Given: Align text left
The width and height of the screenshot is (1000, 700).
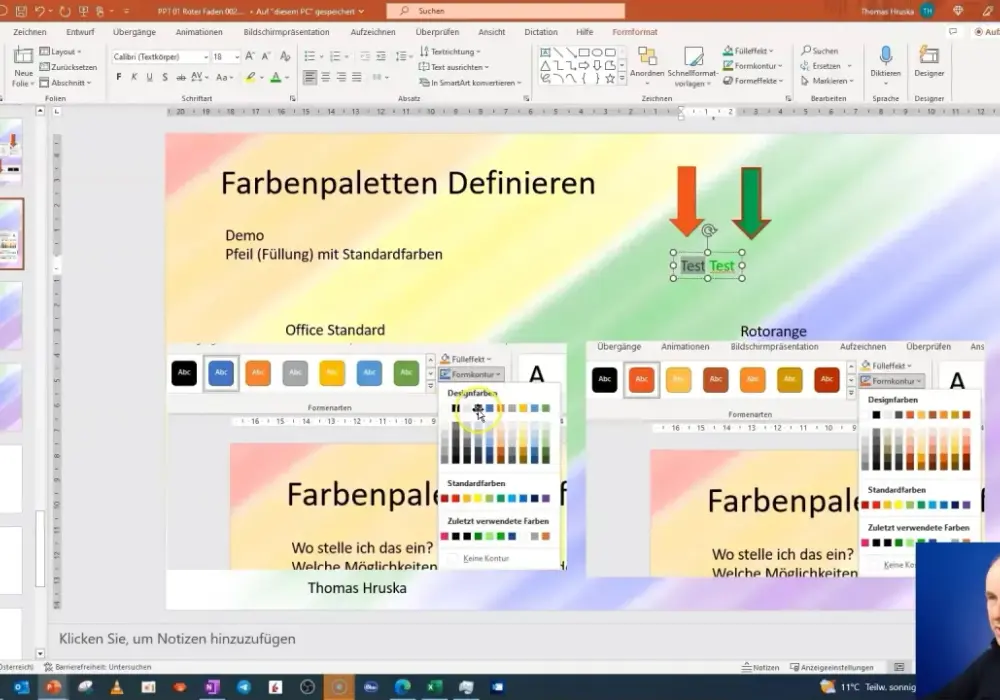Looking at the screenshot, I should [310, 77].
